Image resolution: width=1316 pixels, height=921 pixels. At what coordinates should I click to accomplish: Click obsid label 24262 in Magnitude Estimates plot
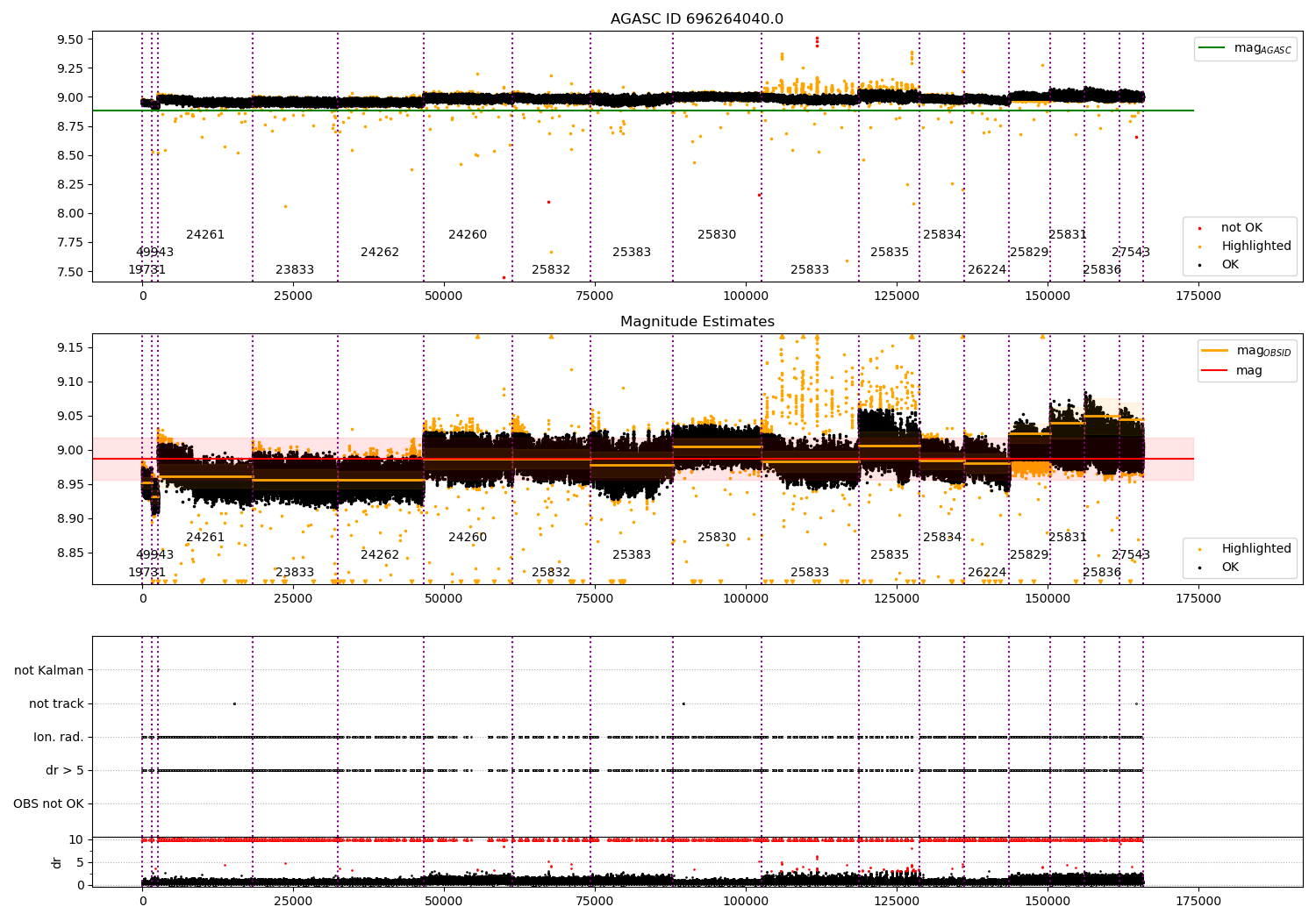click(x=380, y=554)
